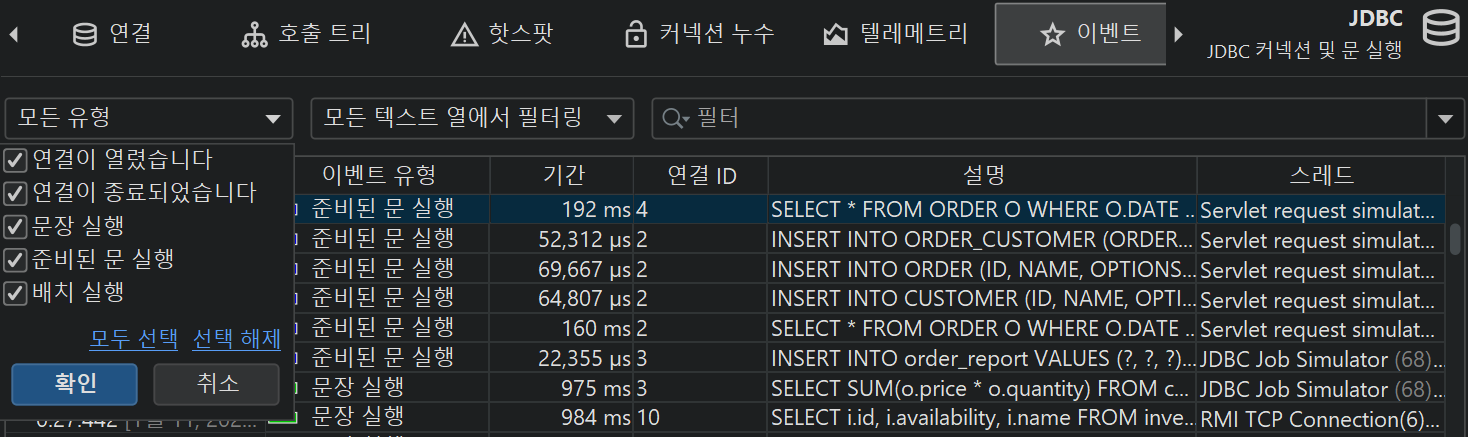The image size is (1468, 437).
Task: Expand the '모든 유형' type dropdown
Action: click(149, 119)
